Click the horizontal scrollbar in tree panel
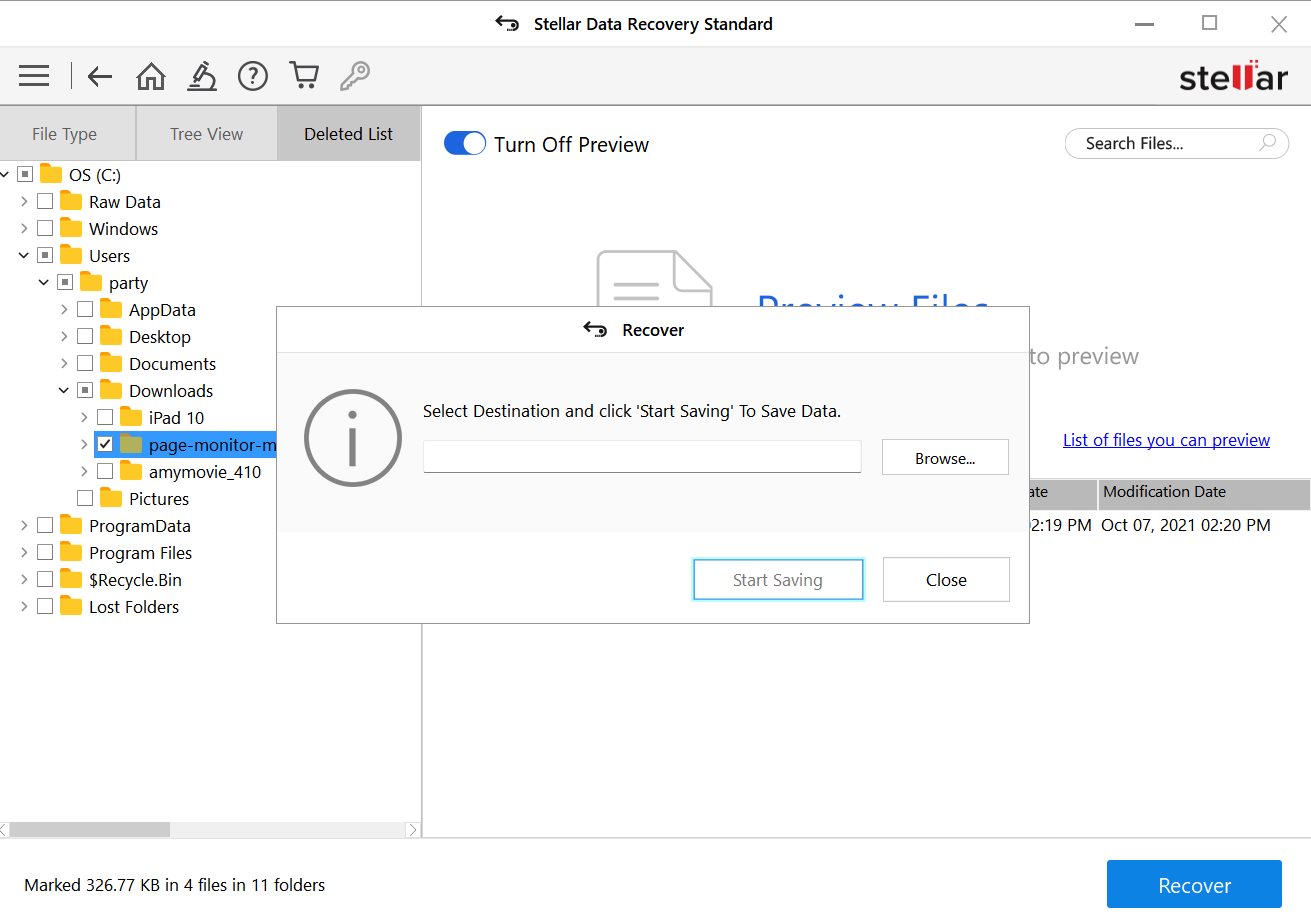 pyautogui.click(x=90, y=830)
